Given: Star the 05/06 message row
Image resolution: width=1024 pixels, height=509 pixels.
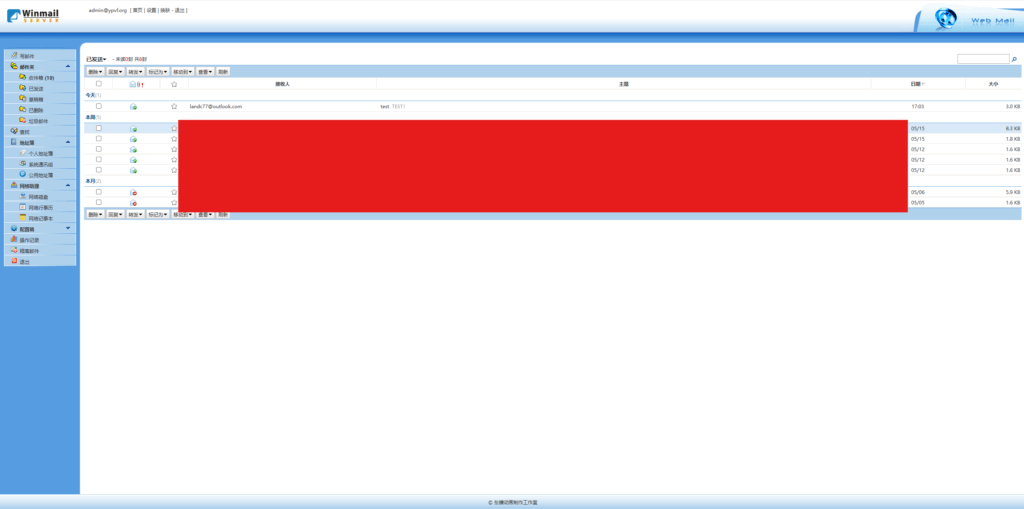Looking at the screenshot, I should click(x=174, y=192).
